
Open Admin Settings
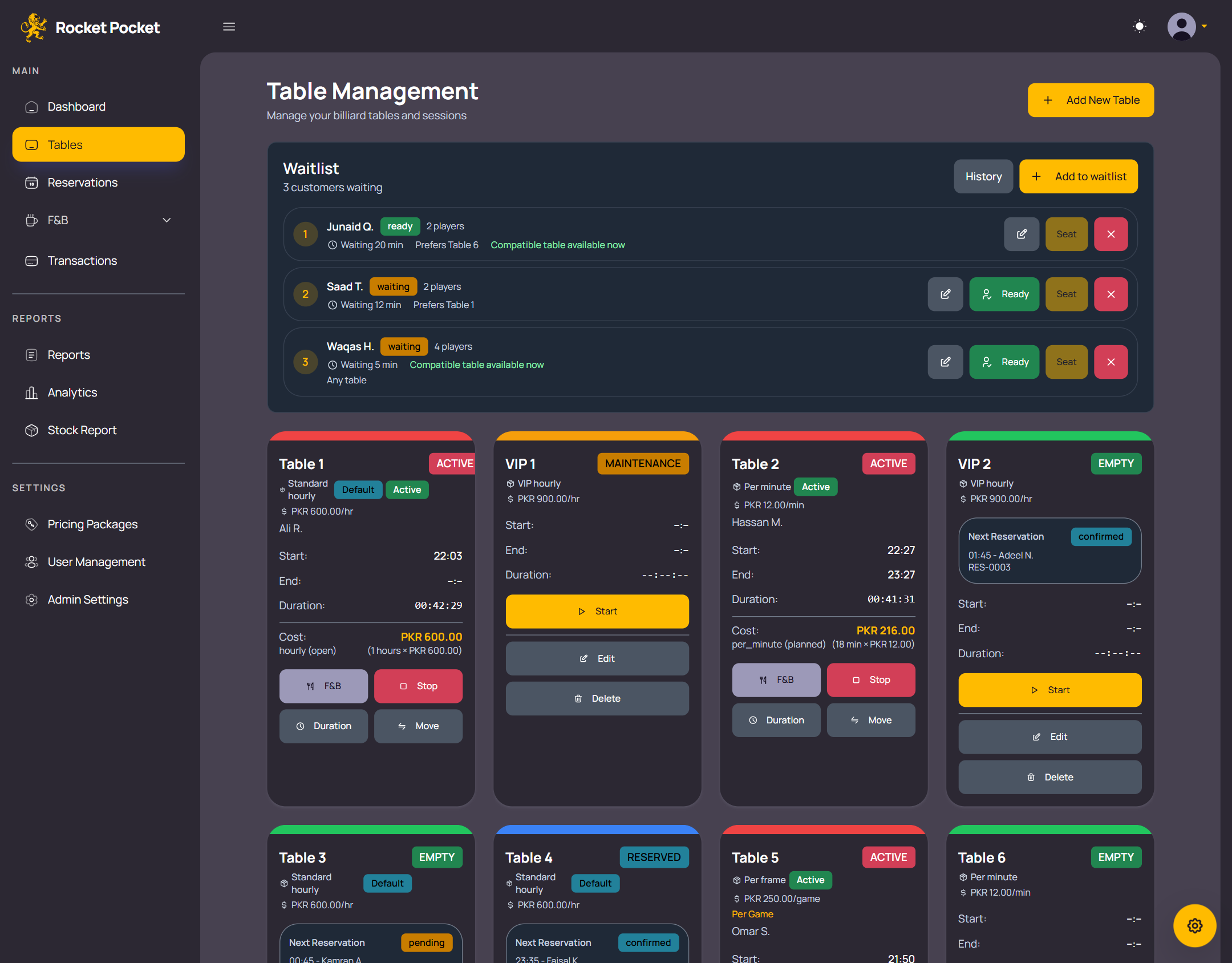pos(98,600)
